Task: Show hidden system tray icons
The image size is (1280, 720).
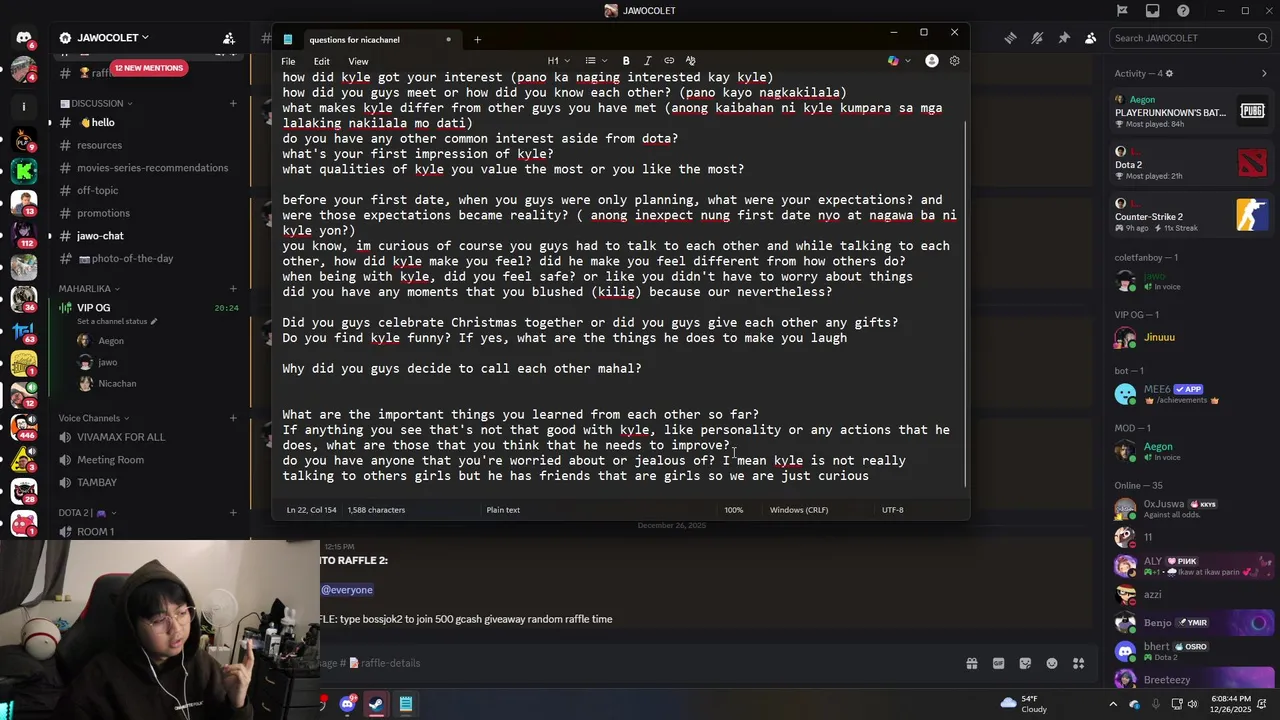Action: click(1115, 704)
